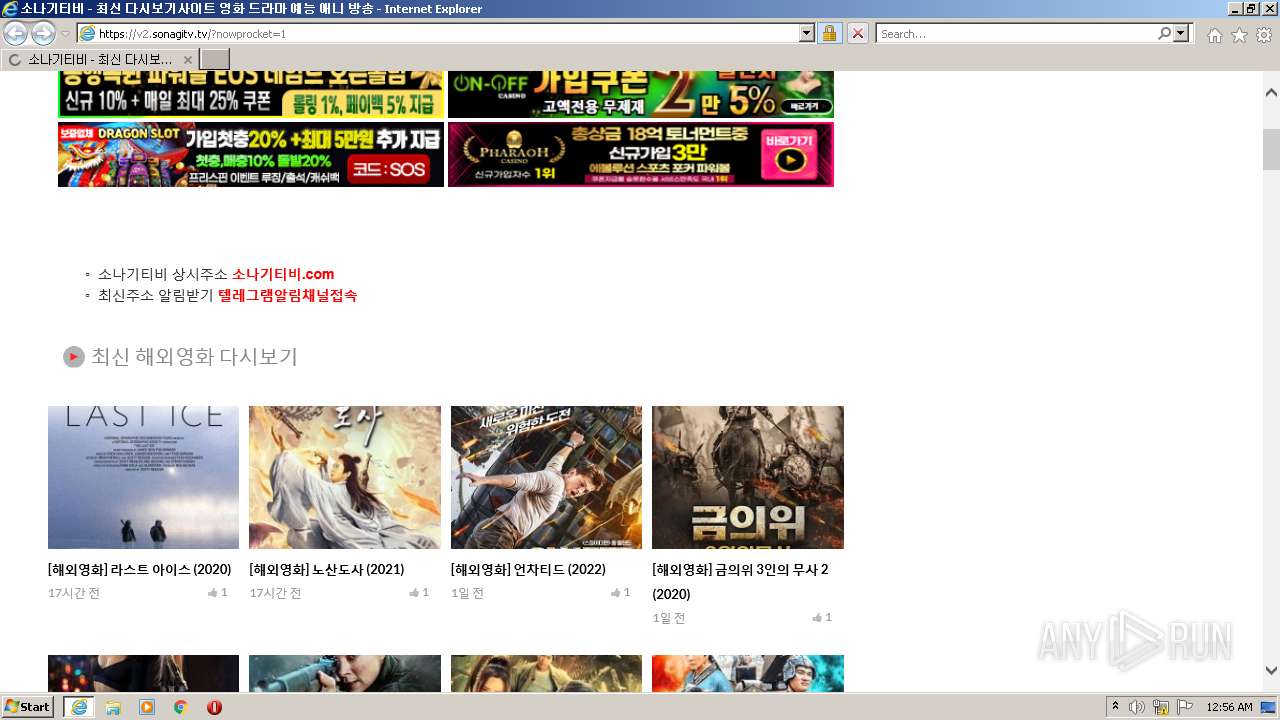Open the Dragon Slot ad banner

tap(251, 154)
